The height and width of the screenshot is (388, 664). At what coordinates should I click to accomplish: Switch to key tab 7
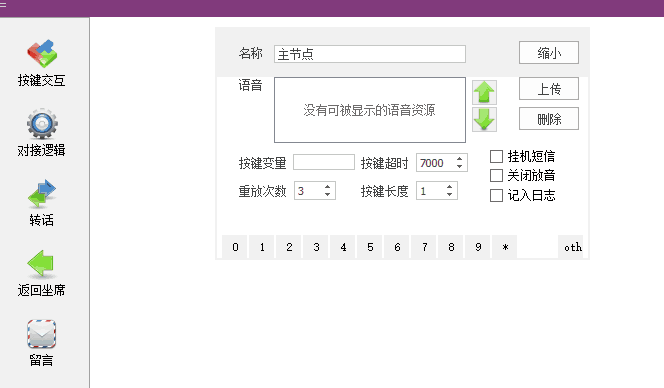(424, 247)
